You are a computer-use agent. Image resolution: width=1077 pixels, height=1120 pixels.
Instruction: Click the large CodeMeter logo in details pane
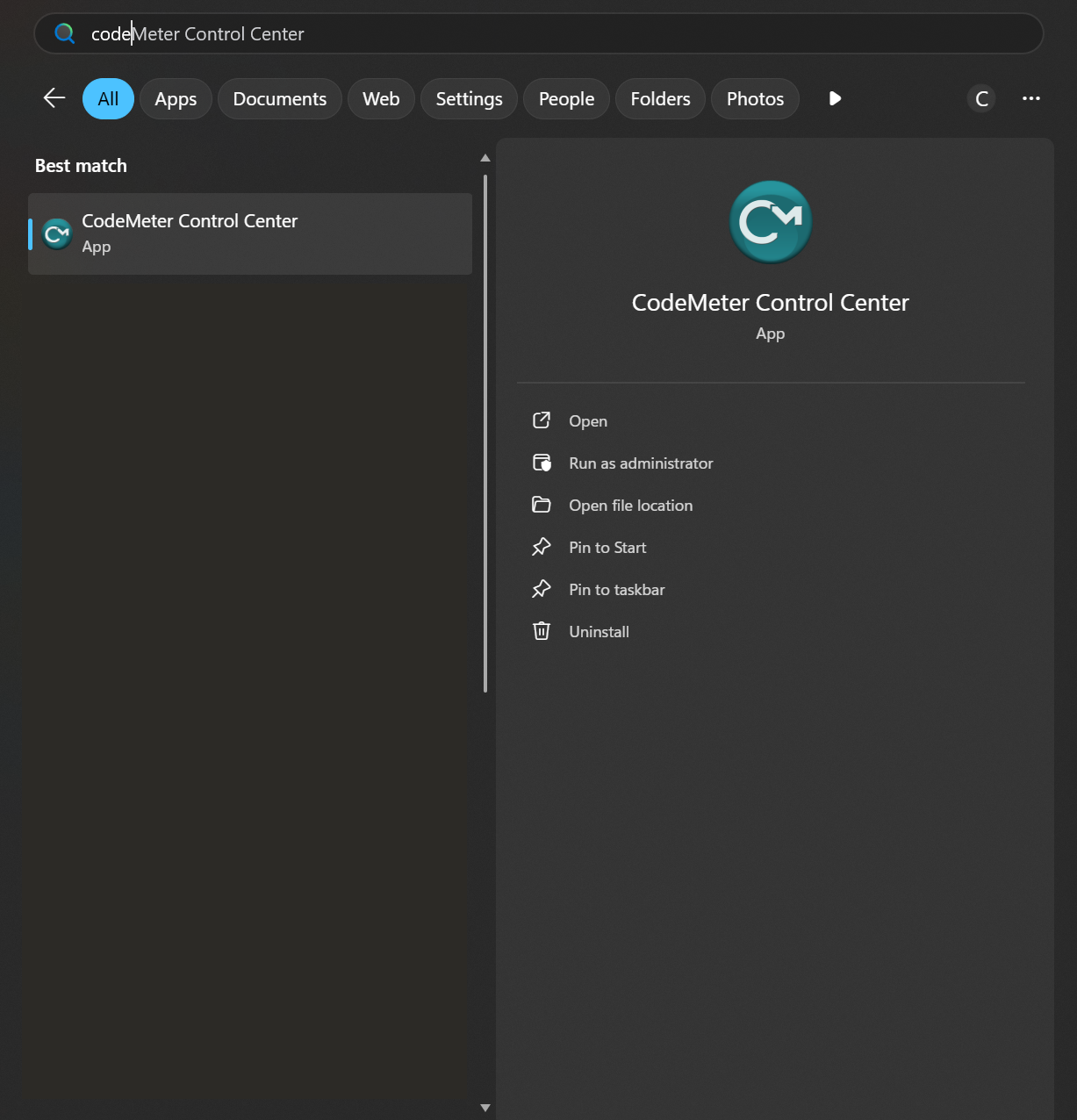pos(771,222)
